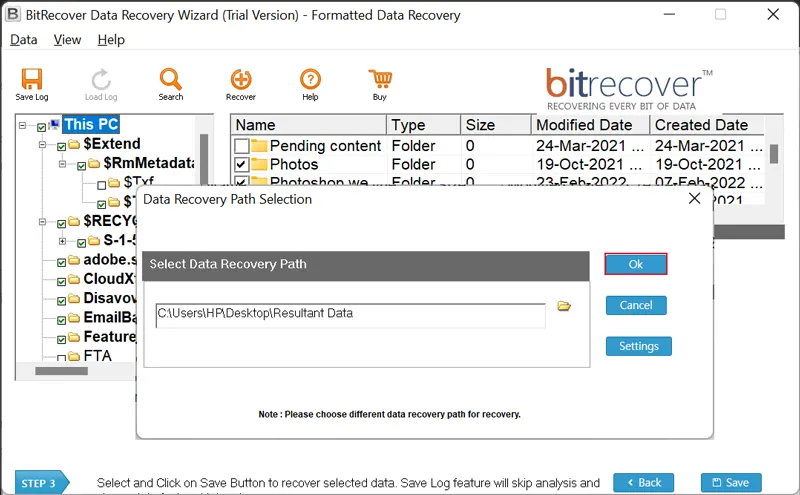Check the FTA folder checkbox

61,358
